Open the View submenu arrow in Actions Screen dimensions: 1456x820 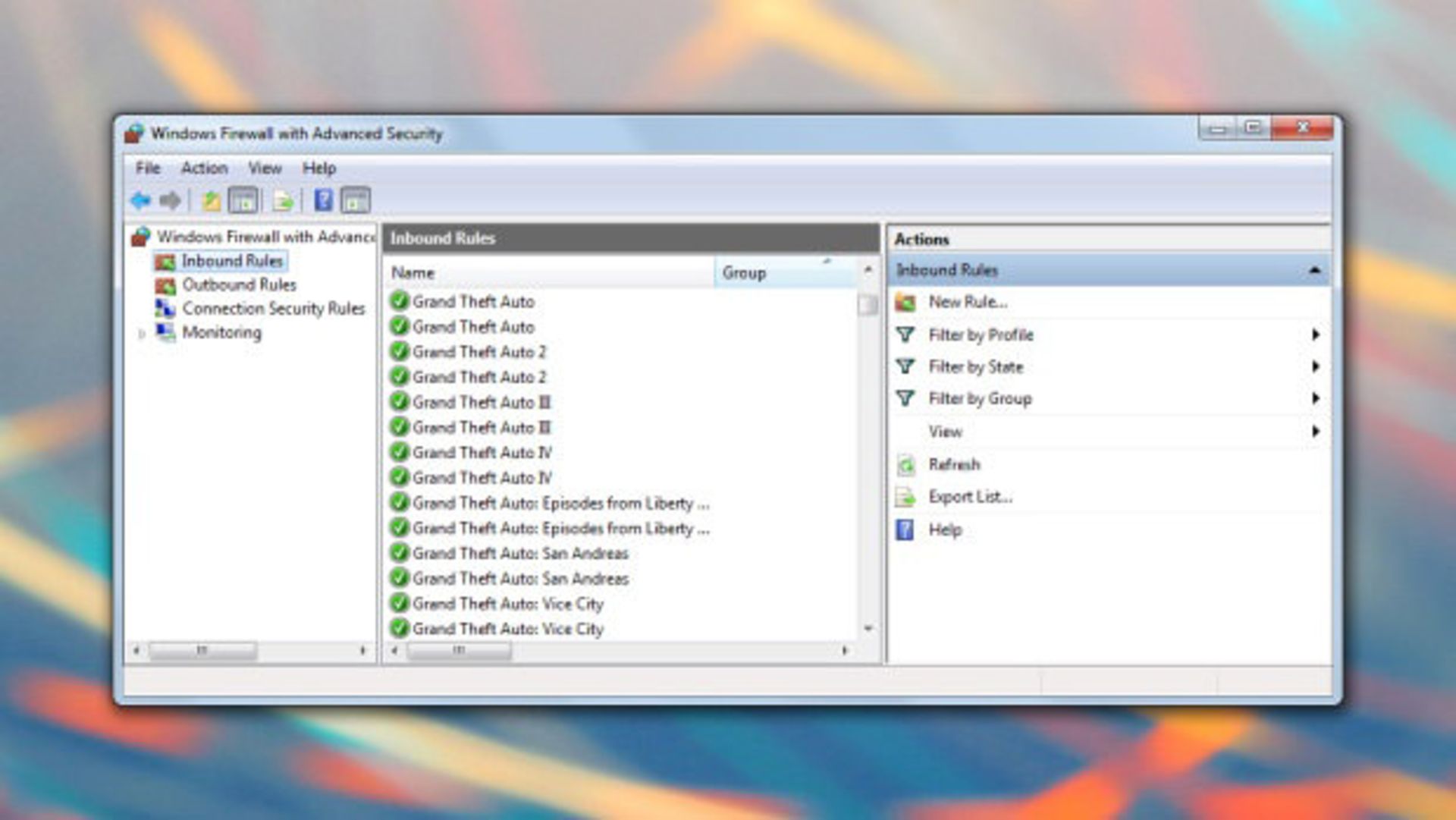[1316, 431]
